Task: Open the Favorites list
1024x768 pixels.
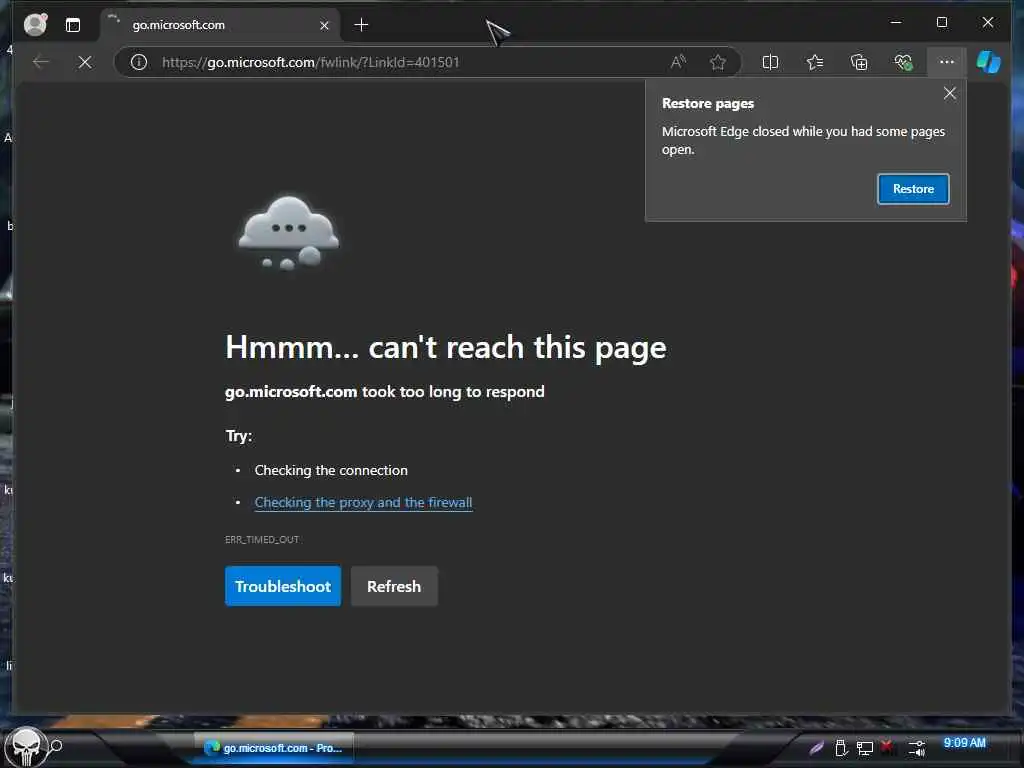Action: tap(814, 62)
